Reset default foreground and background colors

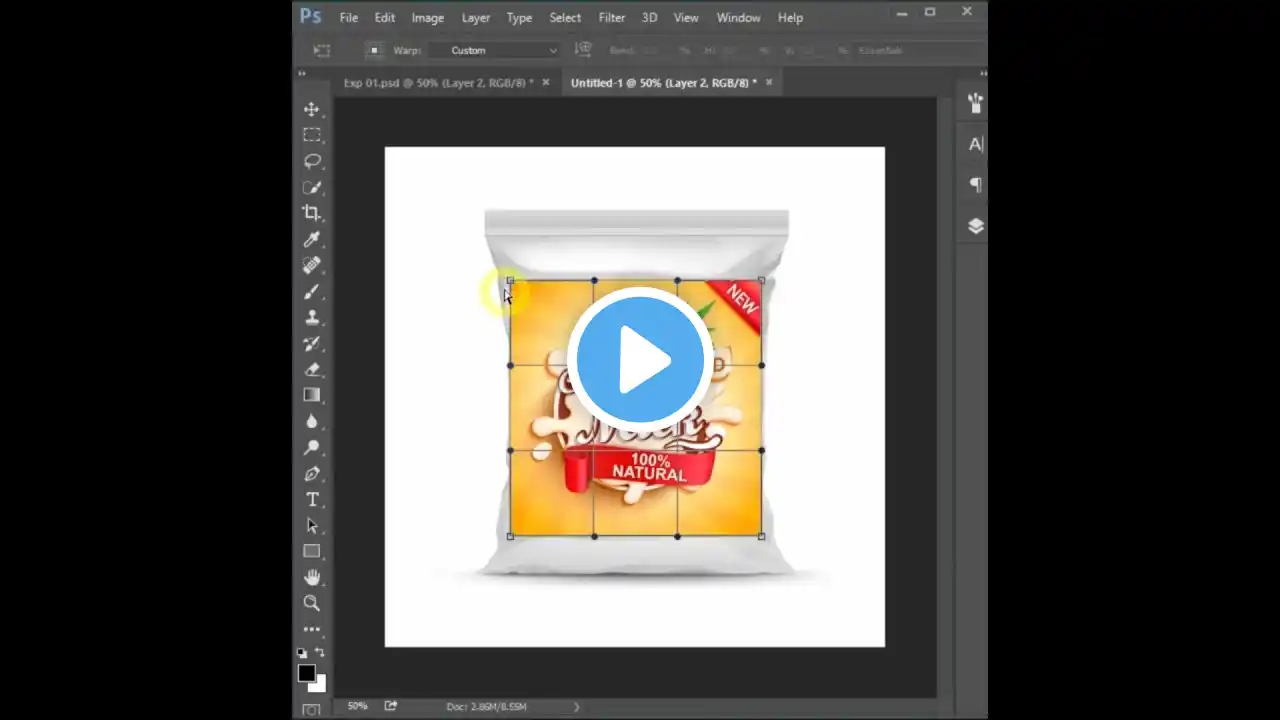(x=303, y=653)
